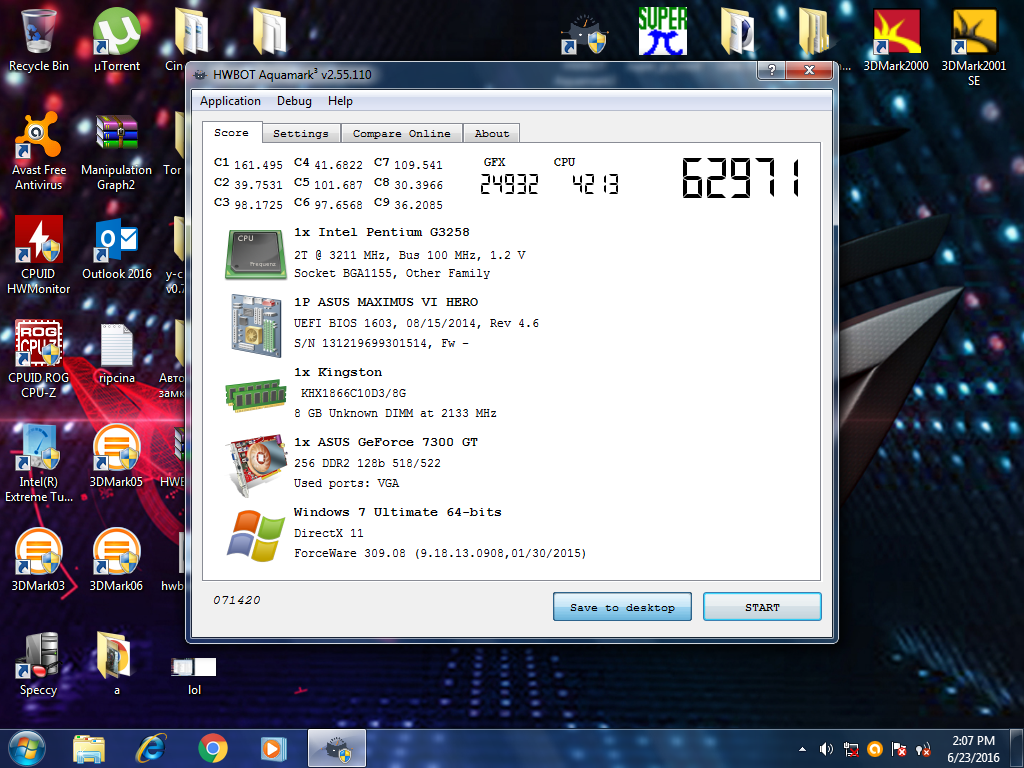The width and height of the screenshot is (1024, 768).
Task: Click the 071420 code at bottom left
Action: point(236,600)
